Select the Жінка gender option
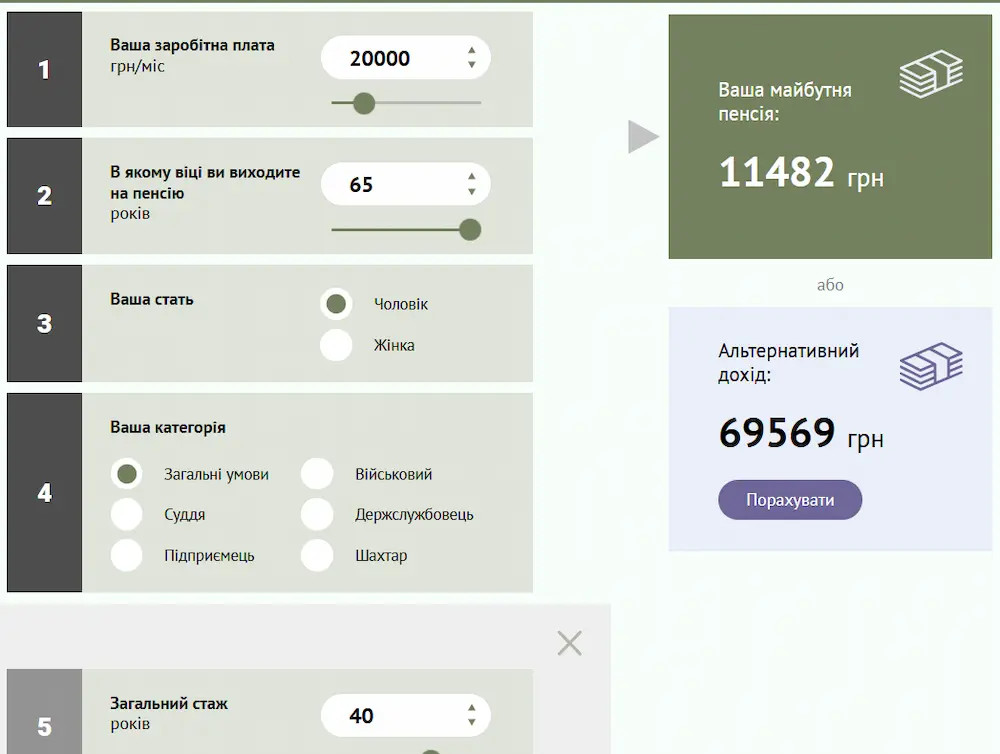 [336, 345]
